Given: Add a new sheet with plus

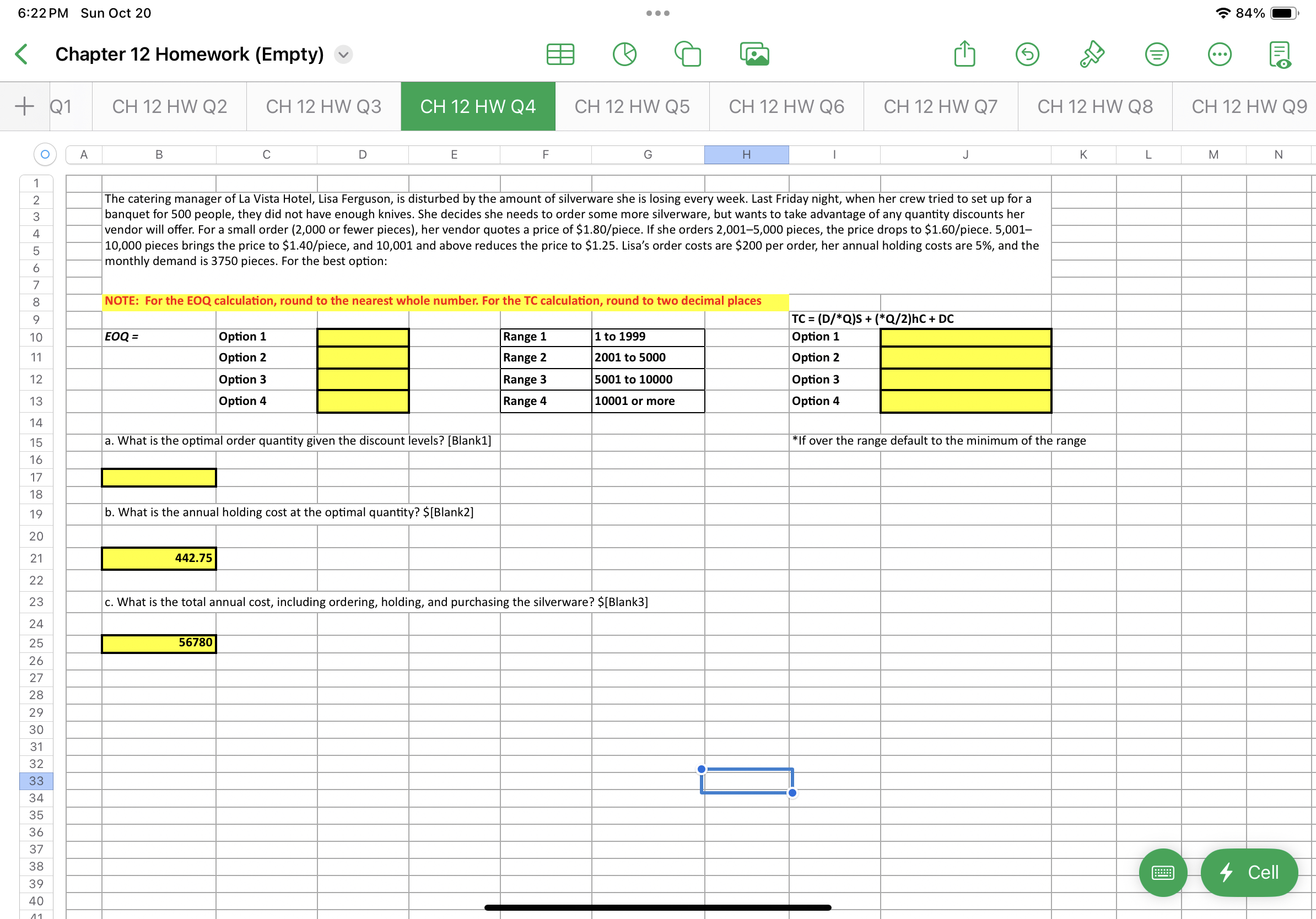Looking at the screenshot, I should [x=24, y=106].
